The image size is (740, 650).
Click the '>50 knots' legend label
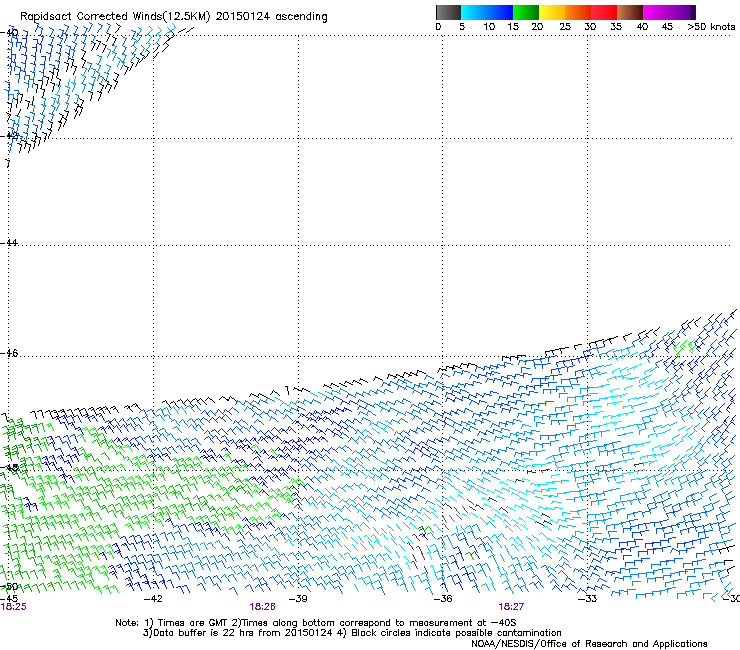(x=711, y=26)
